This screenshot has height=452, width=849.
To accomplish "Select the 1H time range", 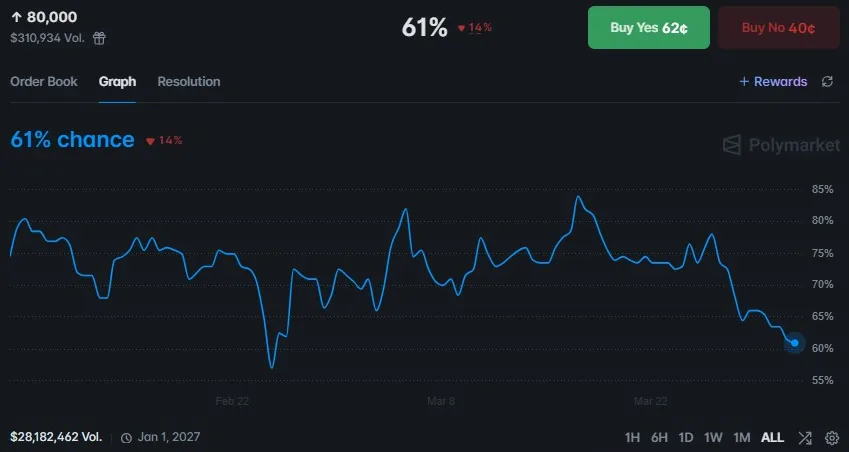I will click(632, 437).
